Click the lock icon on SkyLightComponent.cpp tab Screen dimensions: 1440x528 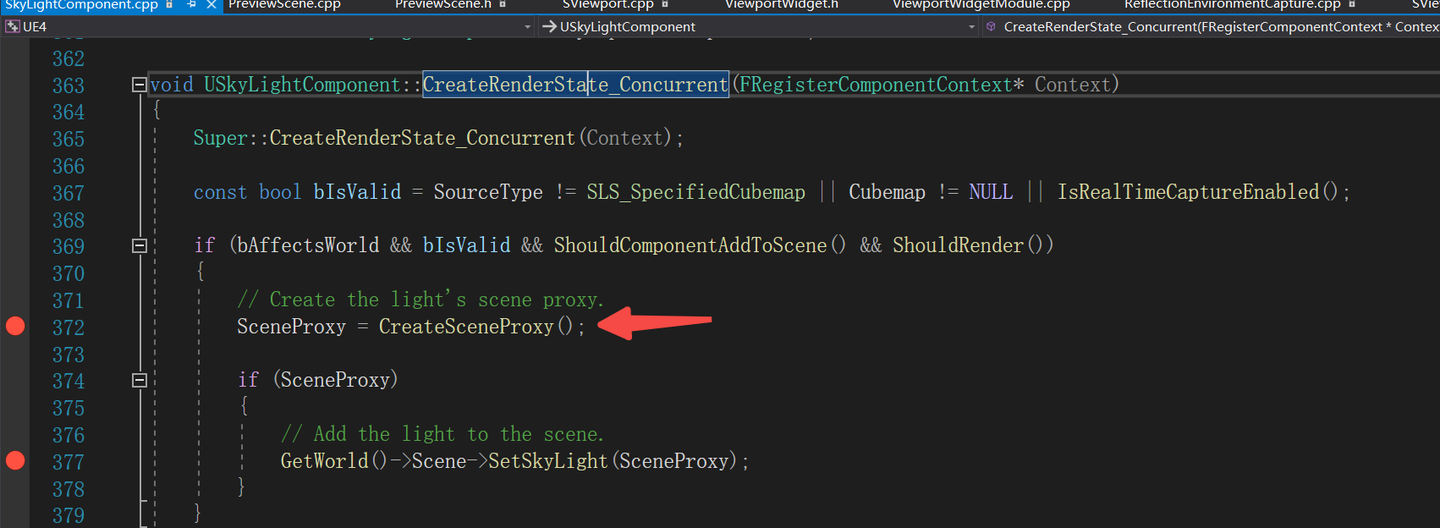[x=169, y=5]
